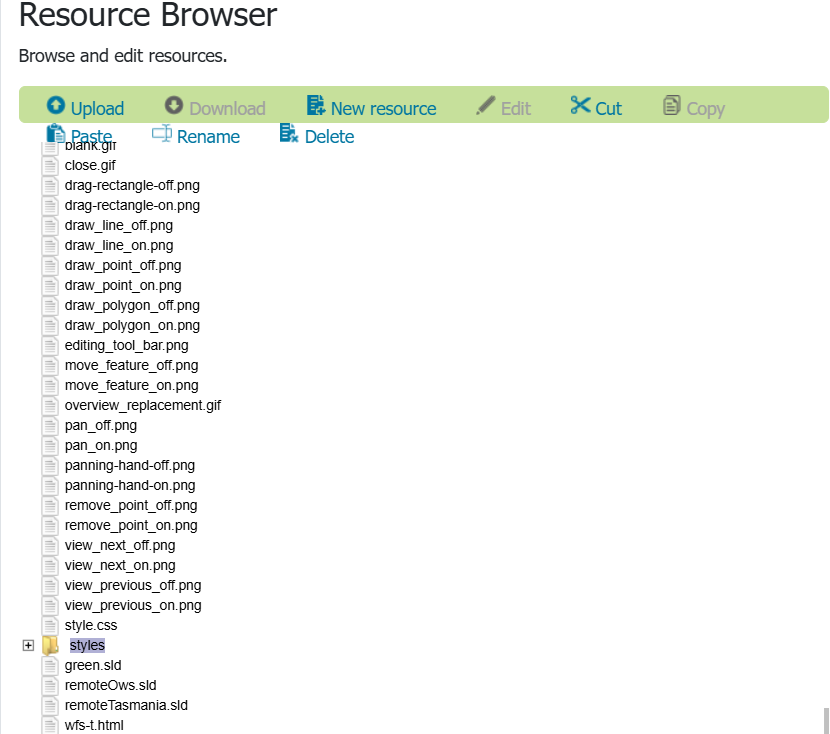
Task: Pick overview_replacement.gif in the list
Action: point(143,405)
